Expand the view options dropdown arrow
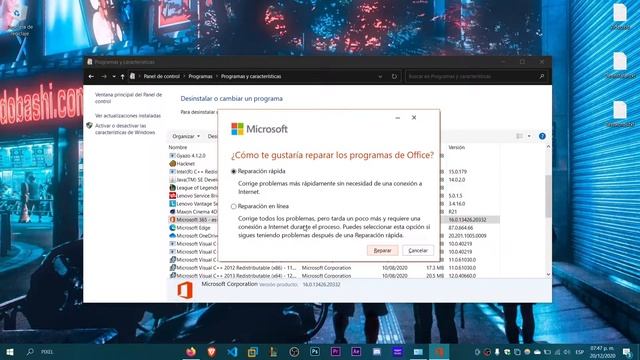The image size is (640, 360). pyautogui.click(x=529, y=136)
